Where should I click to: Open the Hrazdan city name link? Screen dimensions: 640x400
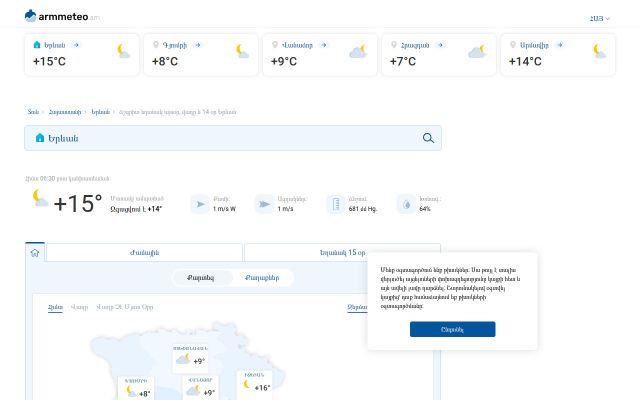tap(415, 45)
